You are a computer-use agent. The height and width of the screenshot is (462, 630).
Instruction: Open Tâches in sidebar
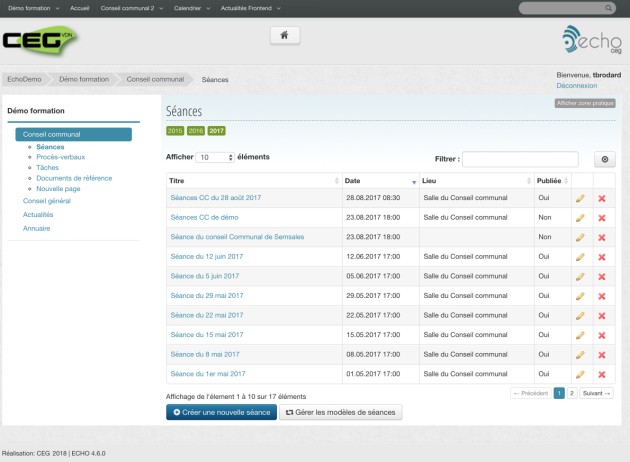pos(47,168)
